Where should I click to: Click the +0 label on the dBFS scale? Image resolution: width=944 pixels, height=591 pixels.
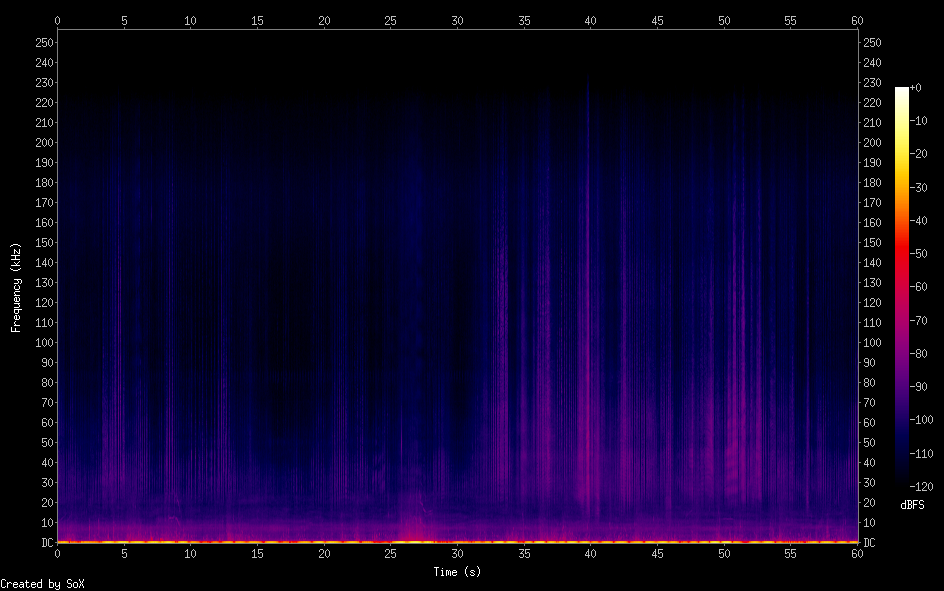(916, 88)
